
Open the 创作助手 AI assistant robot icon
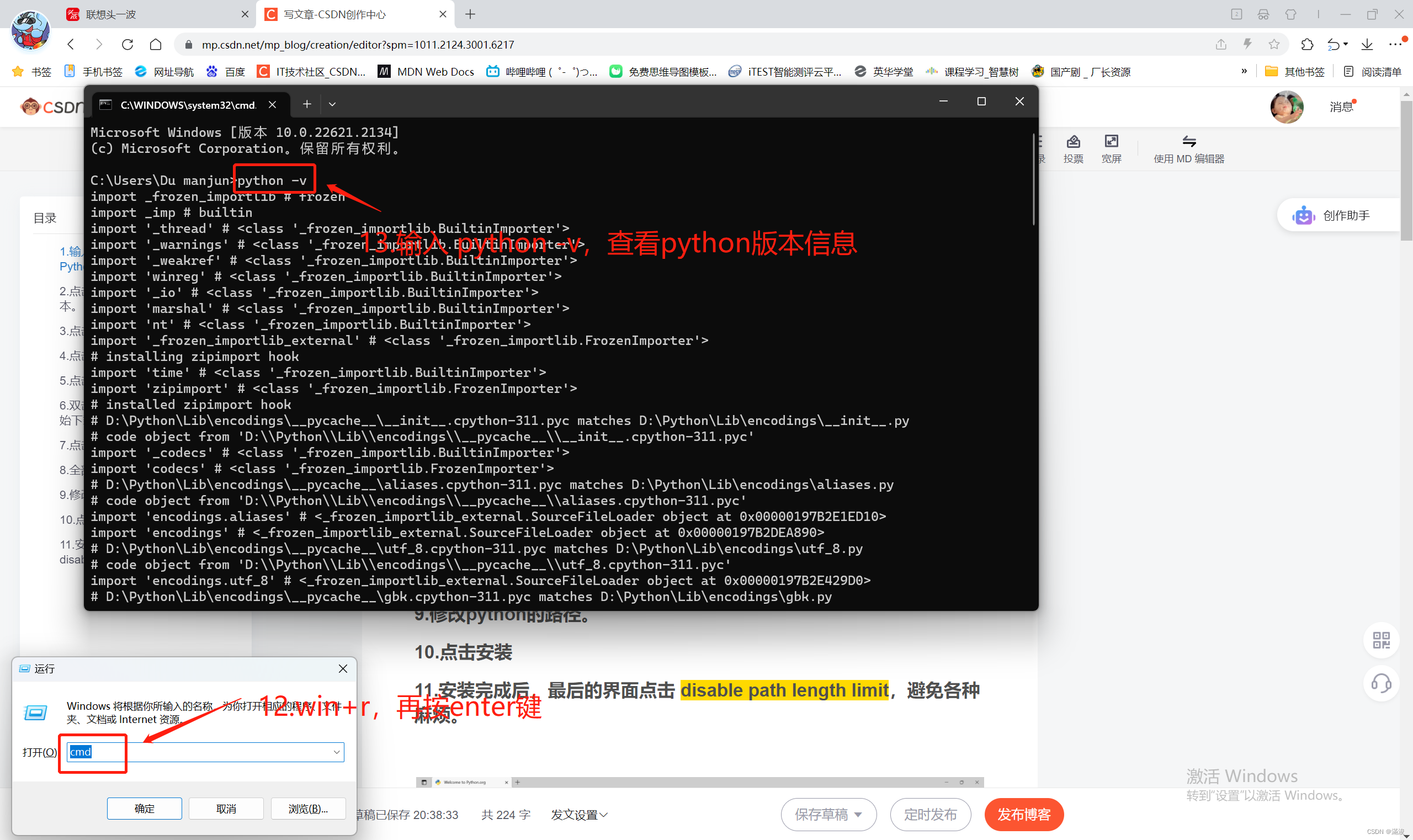pos(1303,215)
